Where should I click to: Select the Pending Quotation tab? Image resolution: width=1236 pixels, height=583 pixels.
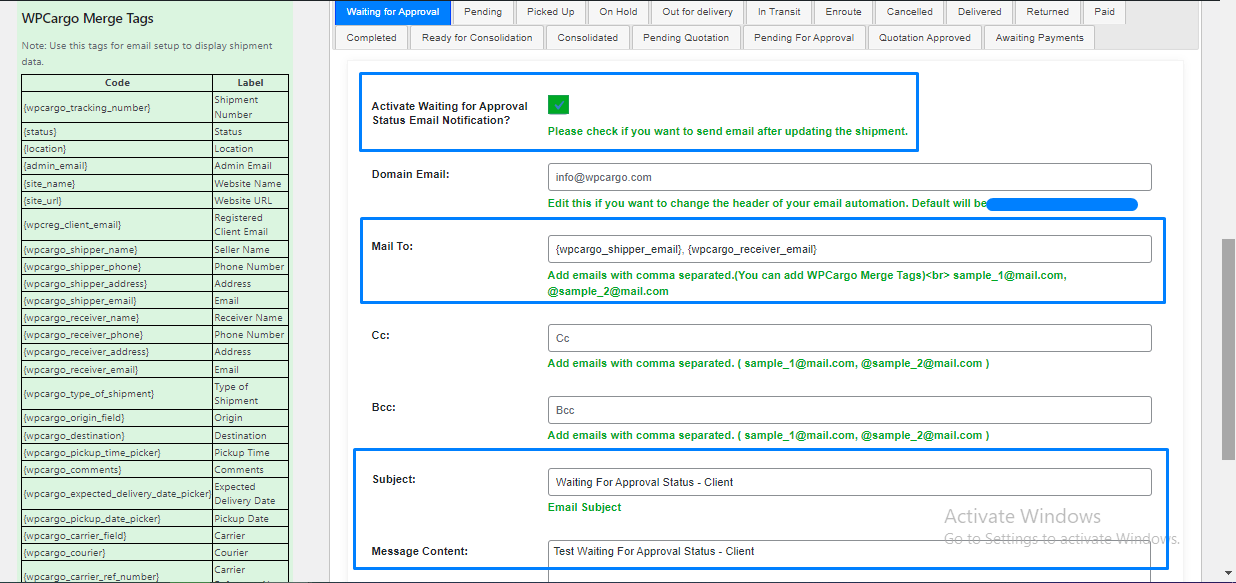pos(685,38)
